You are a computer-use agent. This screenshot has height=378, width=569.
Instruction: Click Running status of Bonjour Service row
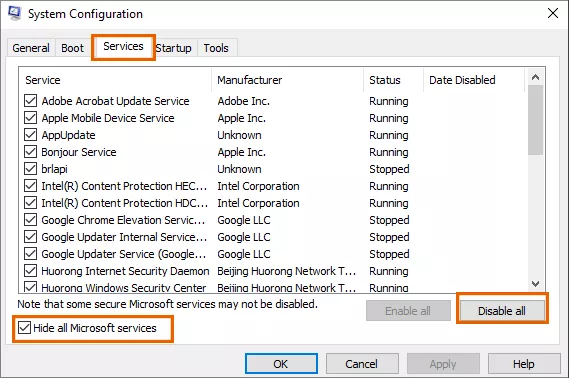(389, 152)
